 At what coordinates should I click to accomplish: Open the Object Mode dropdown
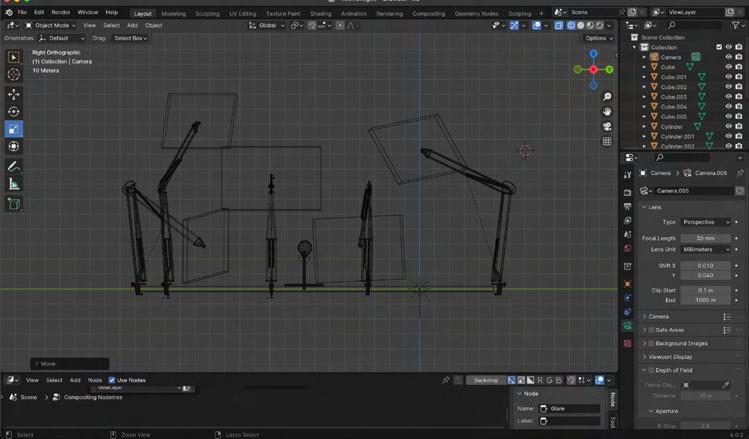pos(52,25)
